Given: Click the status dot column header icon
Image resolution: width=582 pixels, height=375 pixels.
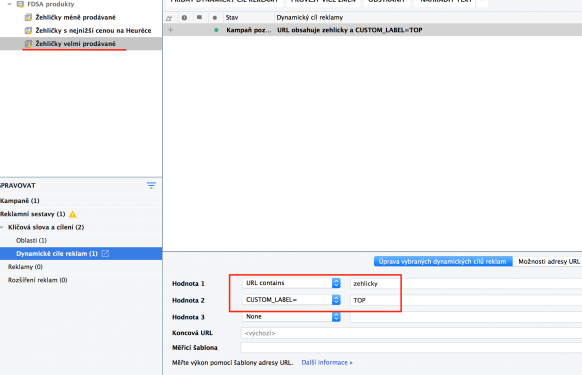Looking at the screenshot, I should pyautogui.click(x=215, y=17).
